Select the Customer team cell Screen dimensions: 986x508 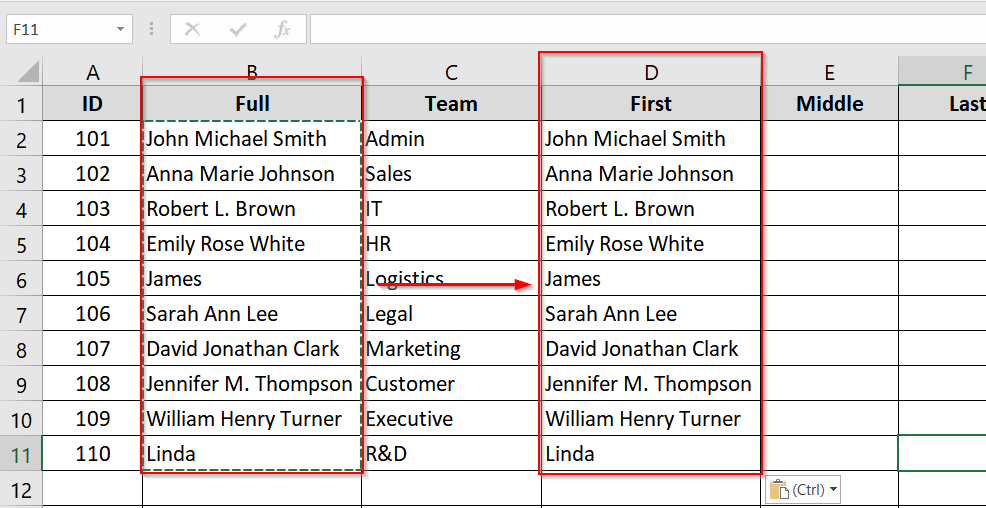(451, 384)
